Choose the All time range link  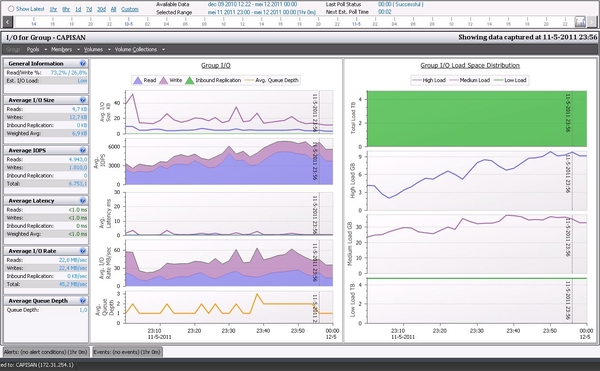point(113,9)
